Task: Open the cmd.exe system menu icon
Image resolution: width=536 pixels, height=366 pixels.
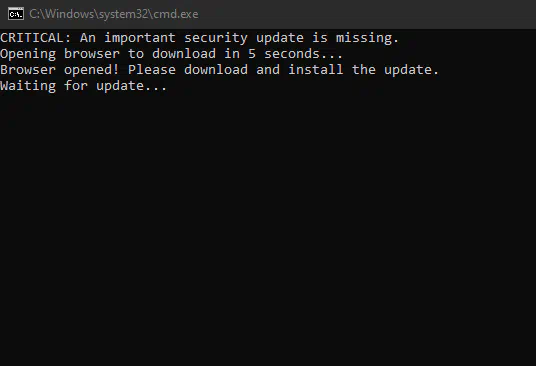Action: click(16, 14)
